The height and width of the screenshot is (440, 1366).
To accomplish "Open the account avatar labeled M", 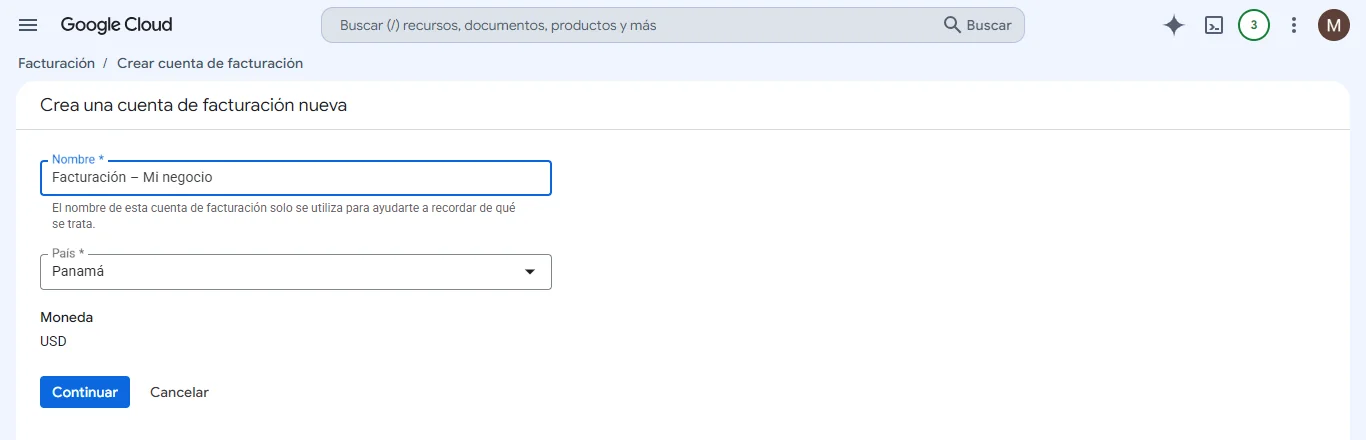I will pos(1334,25).
